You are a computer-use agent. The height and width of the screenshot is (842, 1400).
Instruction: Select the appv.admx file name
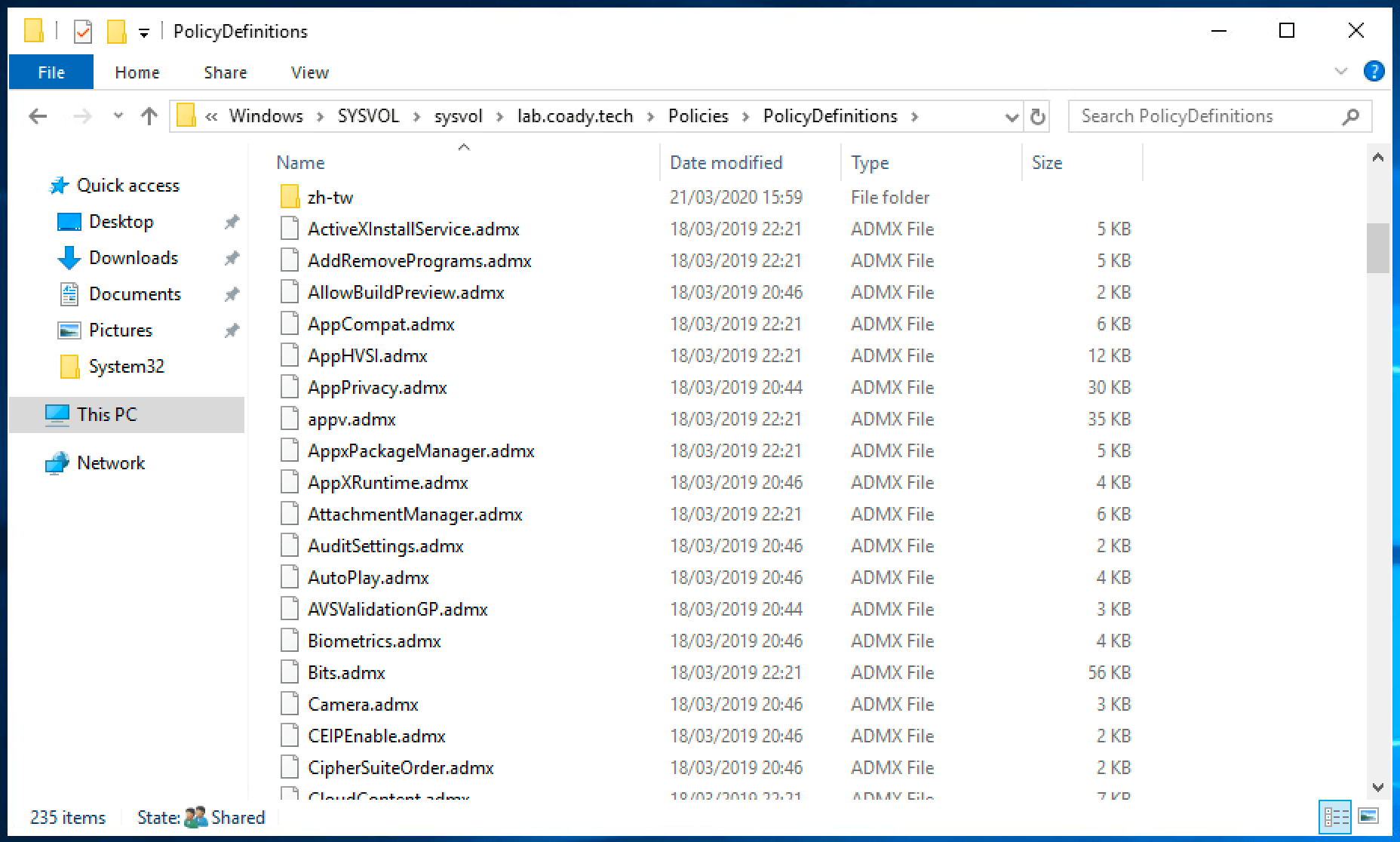(x=352, y=419)
